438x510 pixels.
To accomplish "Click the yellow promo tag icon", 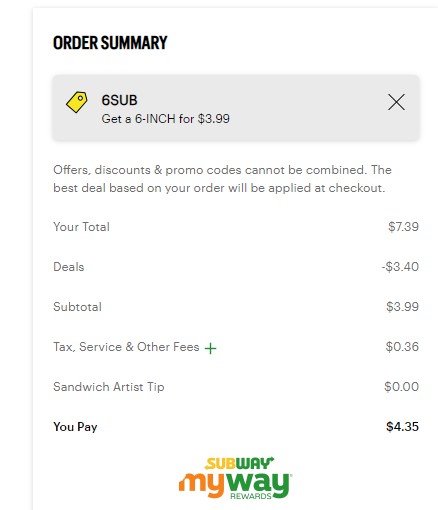I will click(77, 102).
